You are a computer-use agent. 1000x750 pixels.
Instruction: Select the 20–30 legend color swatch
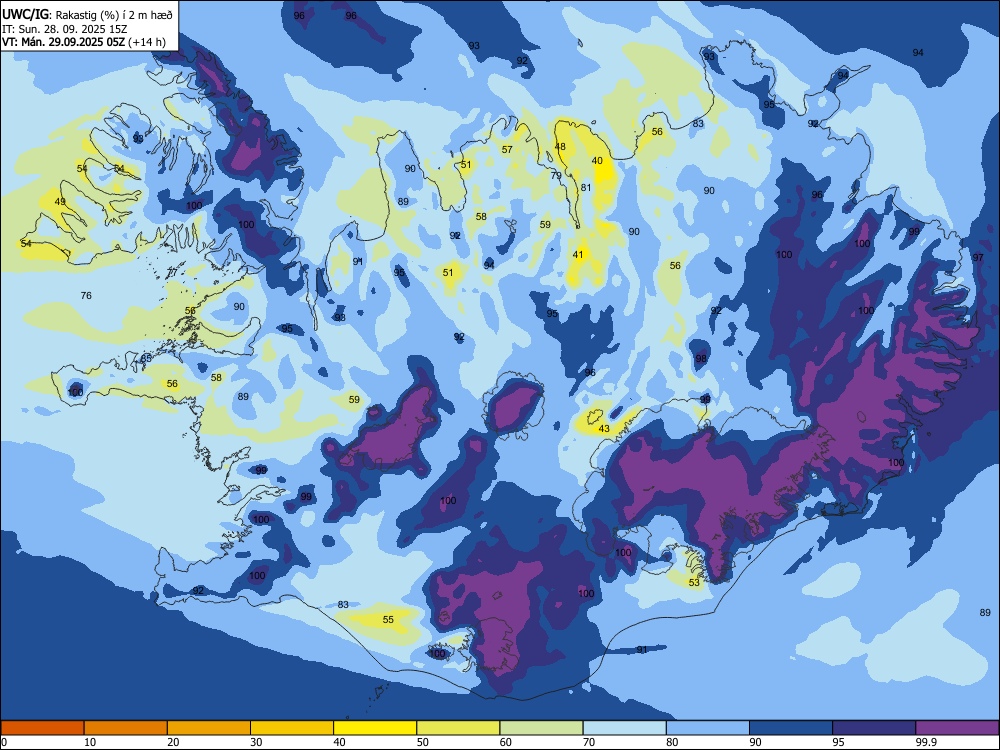(x=209, y=728)
